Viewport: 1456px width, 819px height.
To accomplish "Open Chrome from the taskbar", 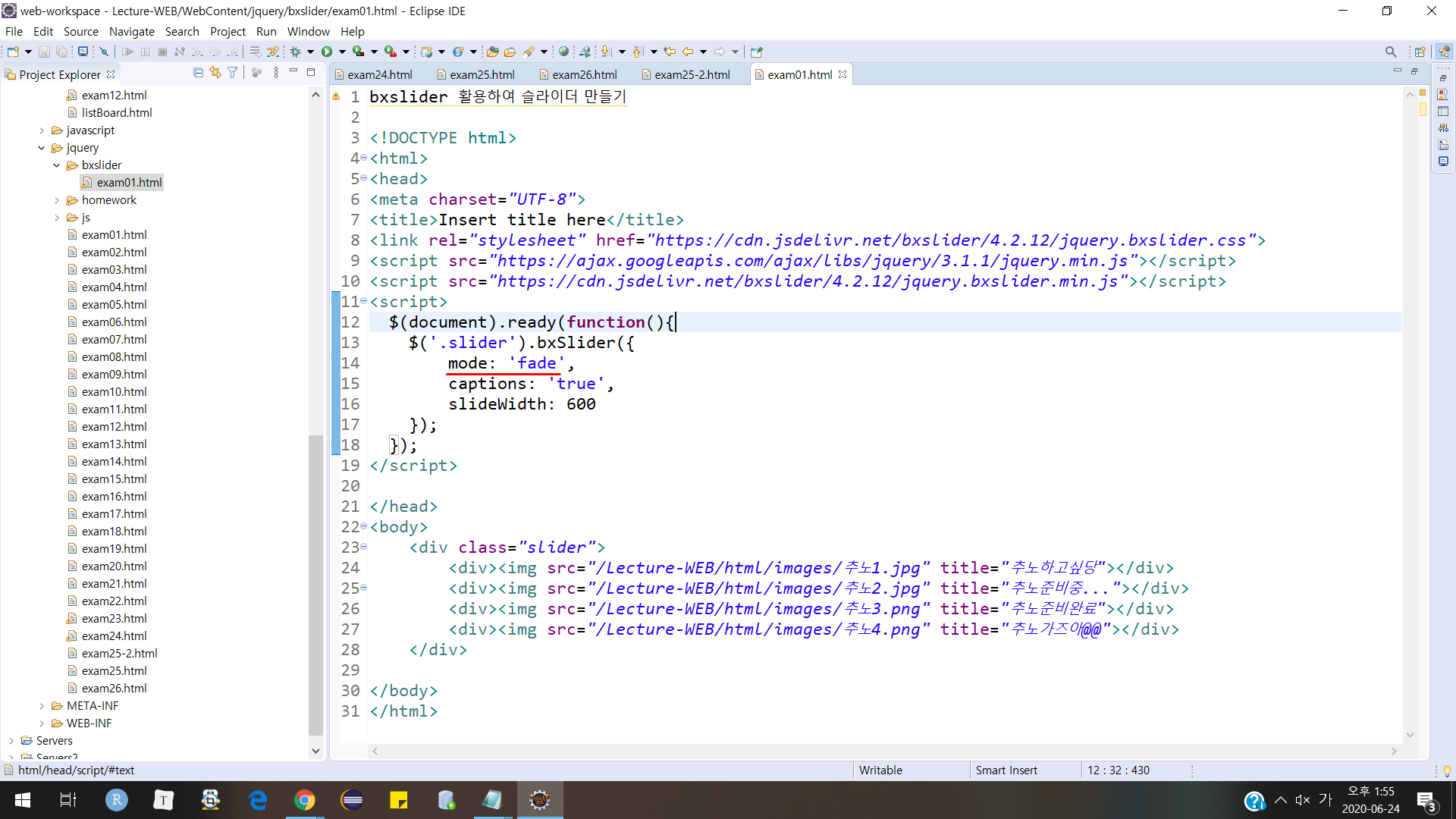I will pos(304,800).
